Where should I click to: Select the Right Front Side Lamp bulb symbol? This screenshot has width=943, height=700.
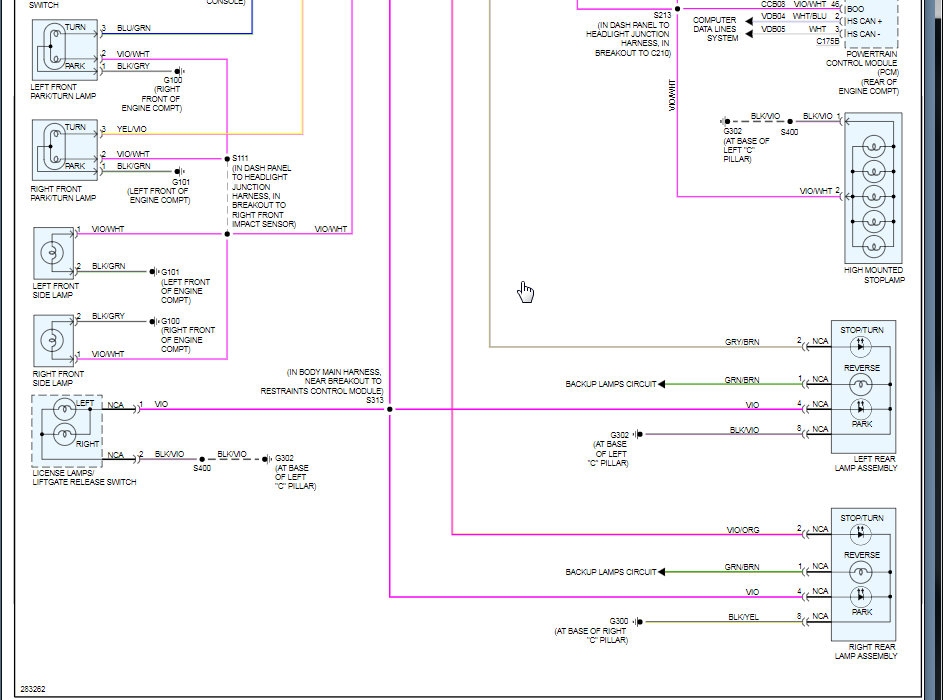click(x=52, y=340)
